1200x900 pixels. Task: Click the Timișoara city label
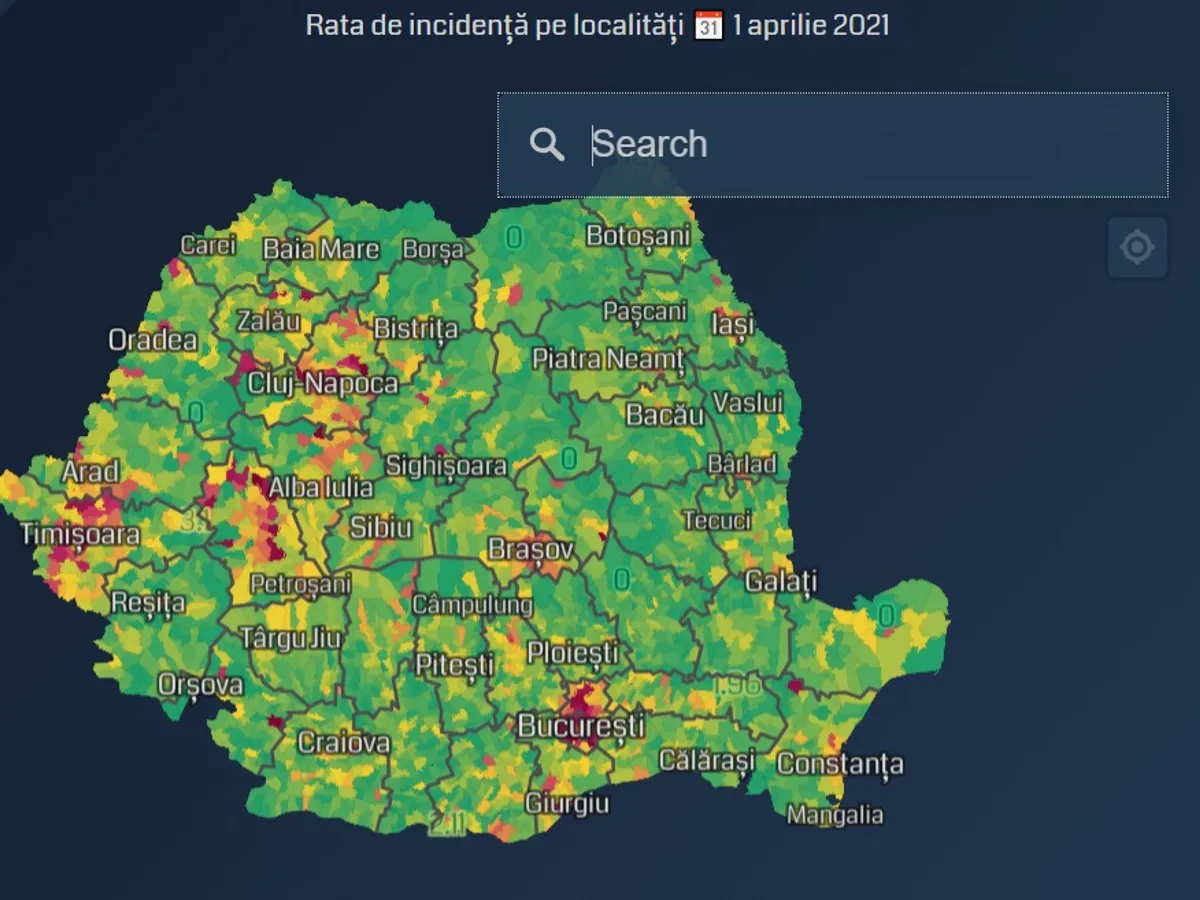(x=80, y=534)
